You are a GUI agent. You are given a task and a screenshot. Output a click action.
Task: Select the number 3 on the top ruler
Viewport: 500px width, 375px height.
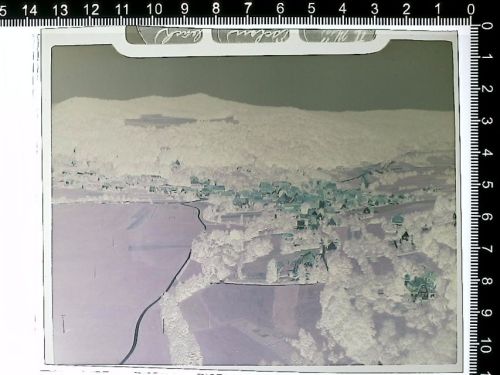coord(374,9)
